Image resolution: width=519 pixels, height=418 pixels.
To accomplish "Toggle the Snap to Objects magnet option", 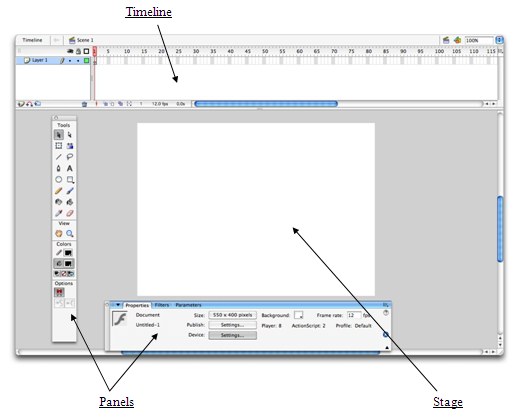I will point(59,292).
